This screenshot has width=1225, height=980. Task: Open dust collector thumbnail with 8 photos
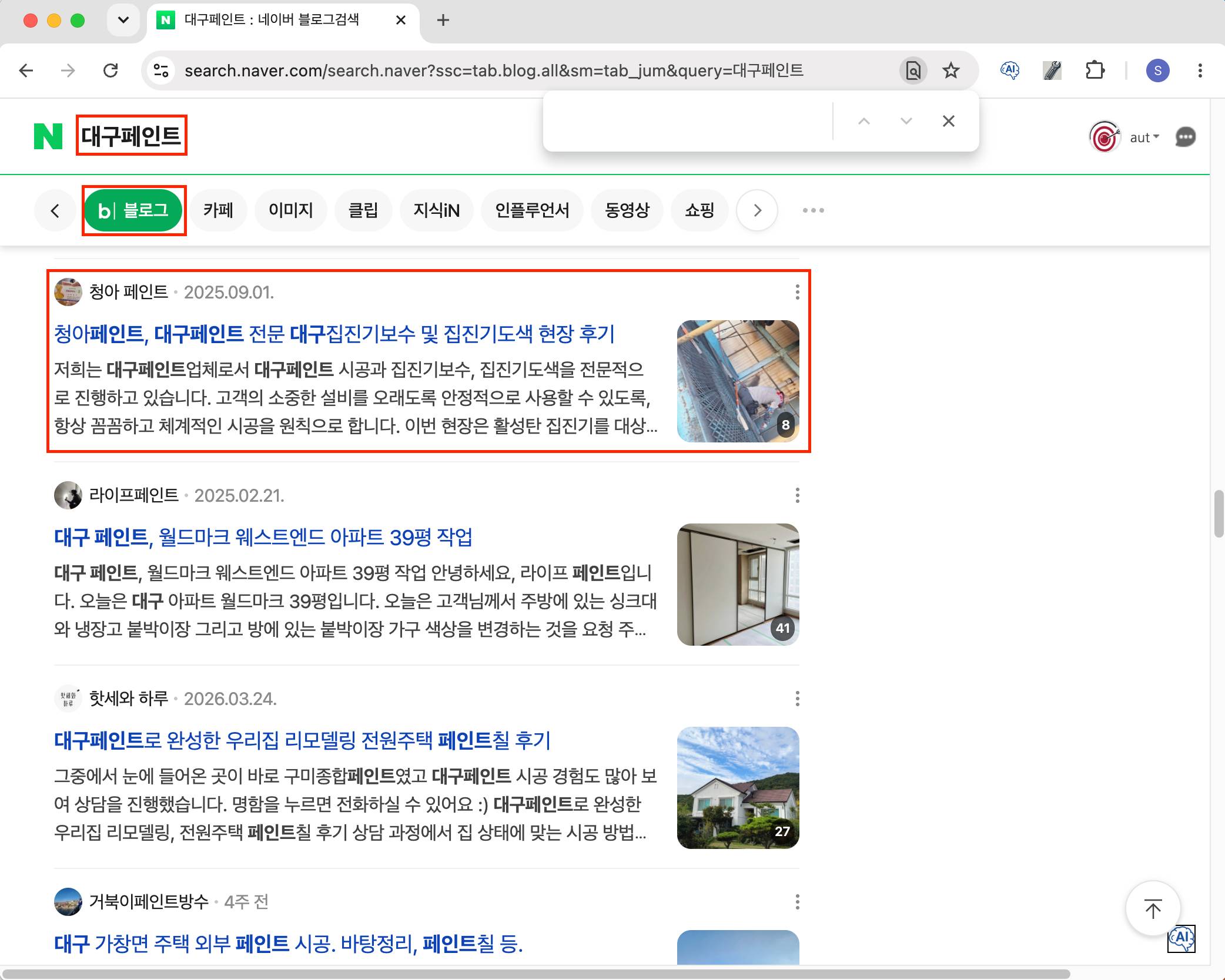point(738,381)
